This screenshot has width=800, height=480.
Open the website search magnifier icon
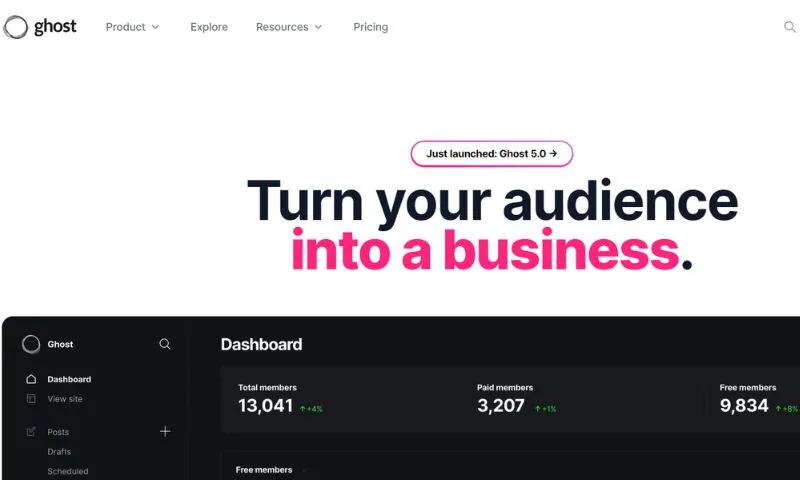tap(789, 27)
